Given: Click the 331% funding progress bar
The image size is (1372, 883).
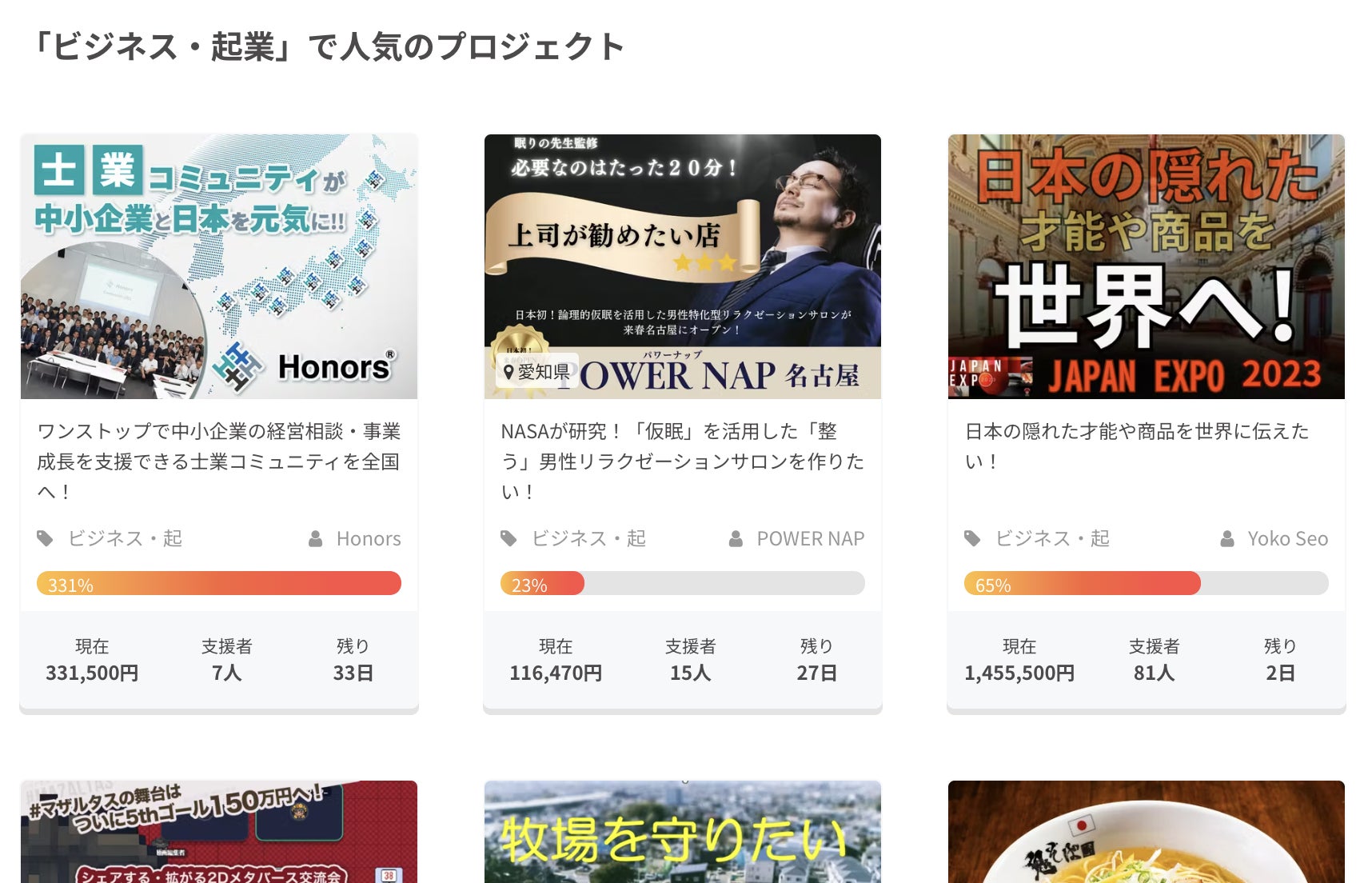Looking at the screenshot, I should coord(219,583).
